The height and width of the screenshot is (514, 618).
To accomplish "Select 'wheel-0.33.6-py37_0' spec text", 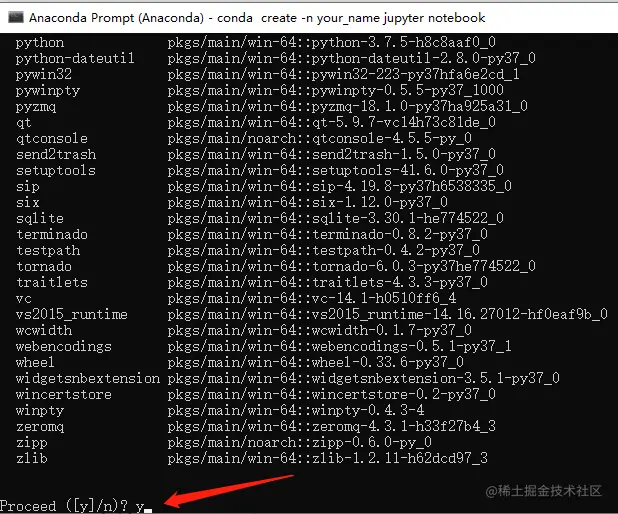I will coord(388,362).
